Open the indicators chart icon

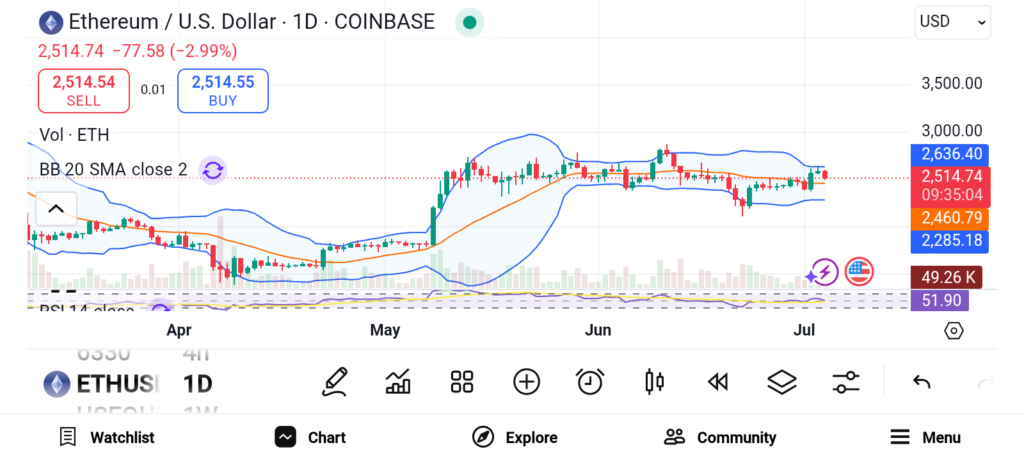tap(399, 381)
